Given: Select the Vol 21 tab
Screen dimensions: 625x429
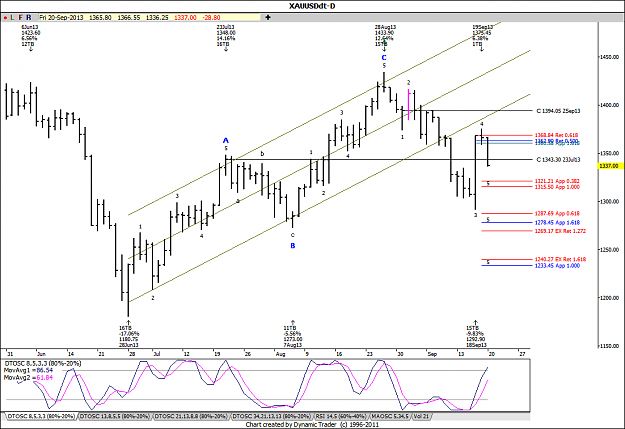Looking at the screenshot, I should click(x=421, y=416).
